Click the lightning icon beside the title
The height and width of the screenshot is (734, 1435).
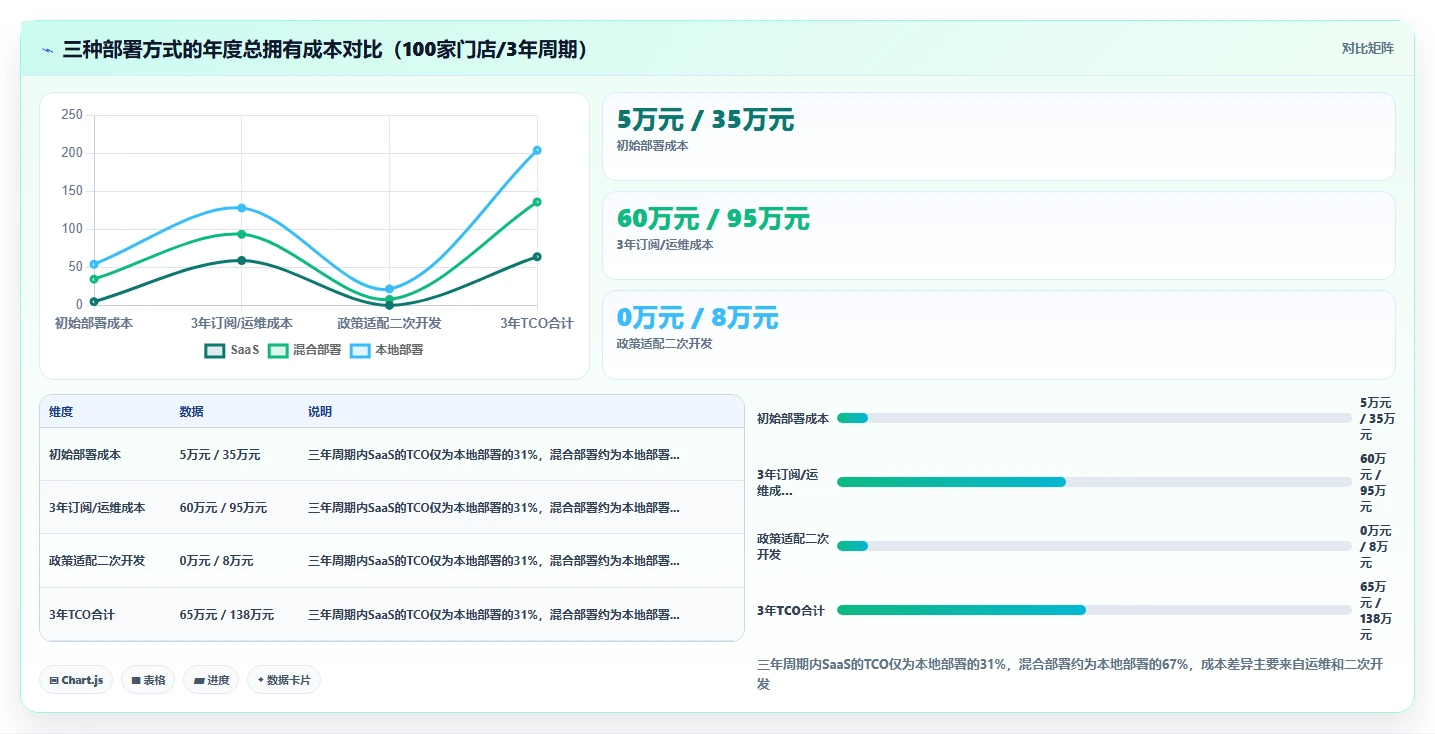(x=48, y=50)
